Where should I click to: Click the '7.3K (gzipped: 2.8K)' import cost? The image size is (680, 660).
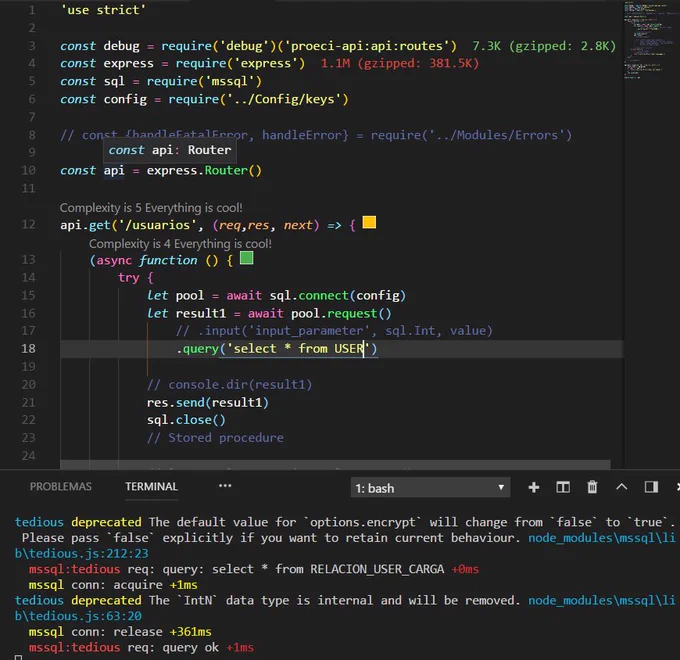click(x=544, y=46)
